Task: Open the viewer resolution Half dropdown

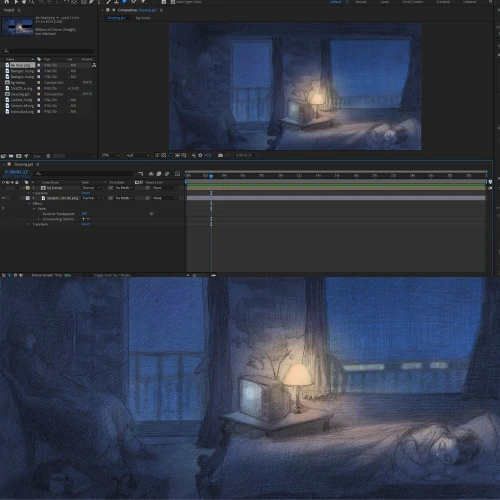Action: pos(137,155)
